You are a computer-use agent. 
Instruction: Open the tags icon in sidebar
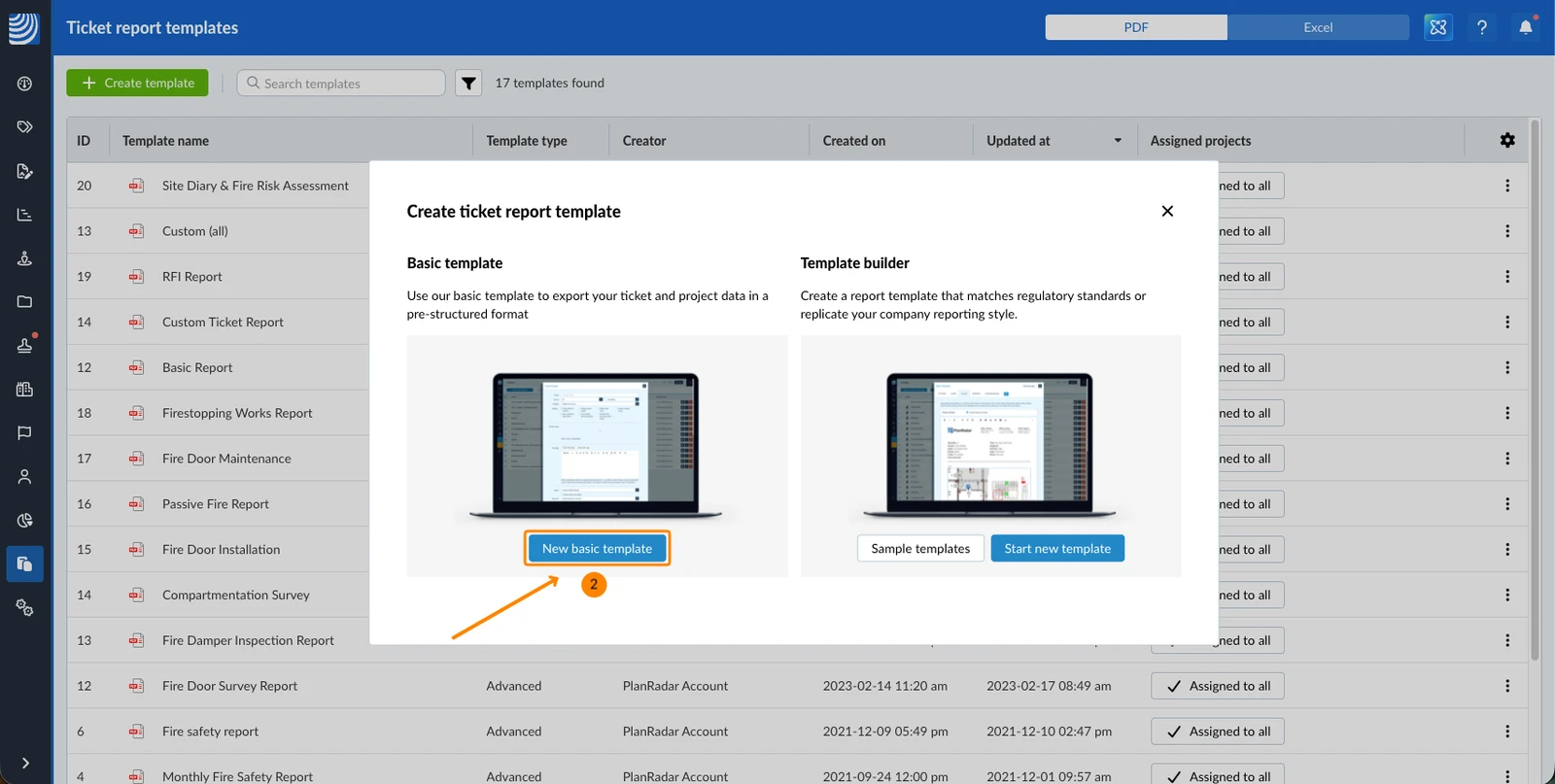tap(25, 127)
